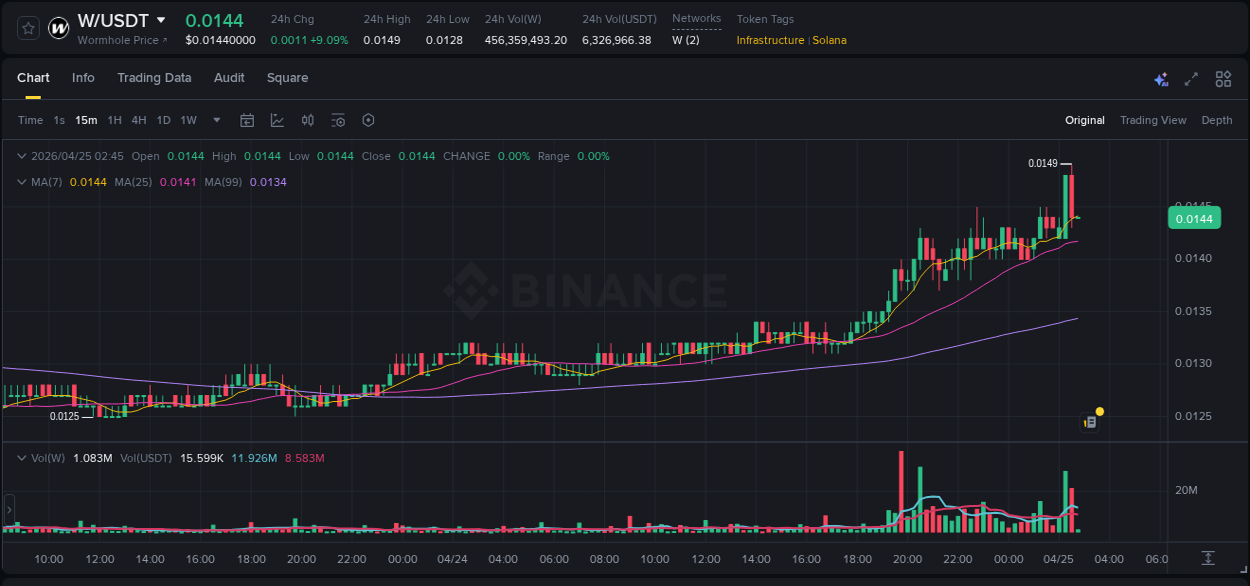Expand the chart with the fullscreen arrows icon
1250x586 pixels.
coord(1191,78)
